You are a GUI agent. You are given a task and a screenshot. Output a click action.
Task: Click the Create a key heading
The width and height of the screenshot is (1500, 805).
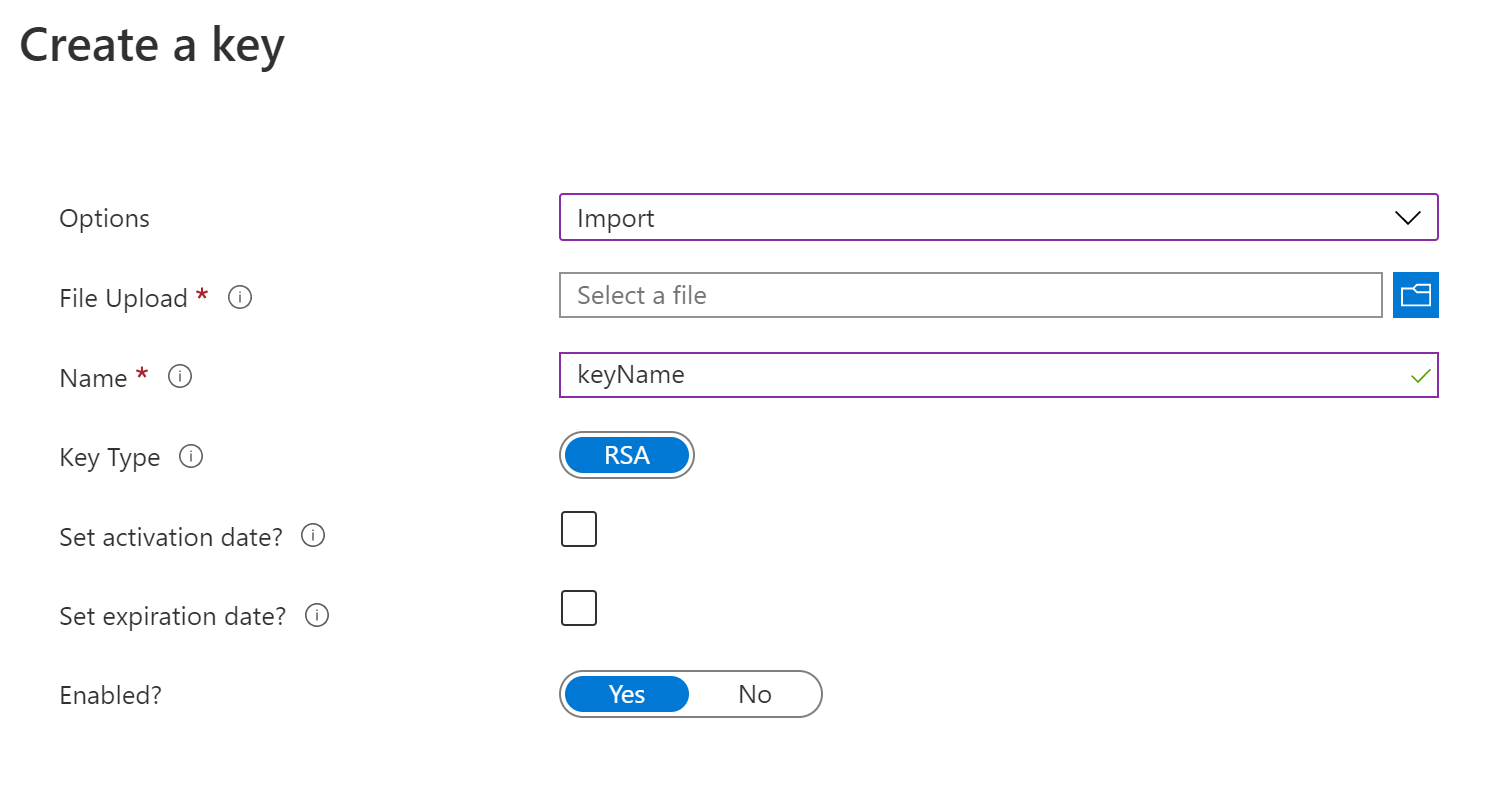pyautogui.click(x=152, y=45)
